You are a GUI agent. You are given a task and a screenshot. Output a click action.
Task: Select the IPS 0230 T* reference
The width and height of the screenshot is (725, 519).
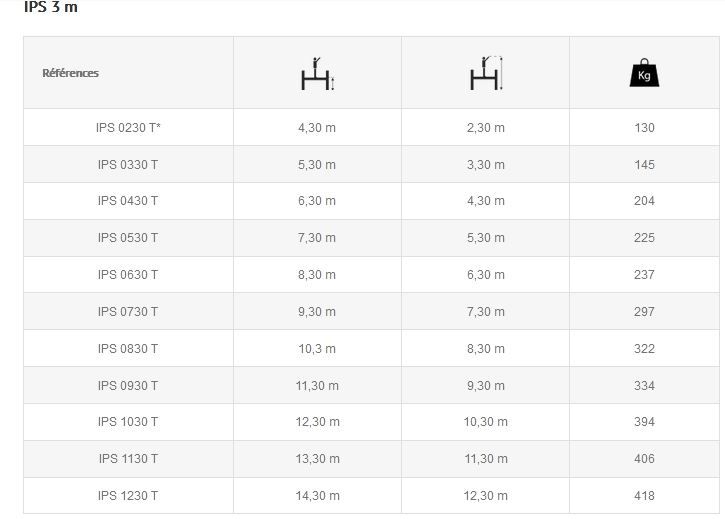(128, 128)
